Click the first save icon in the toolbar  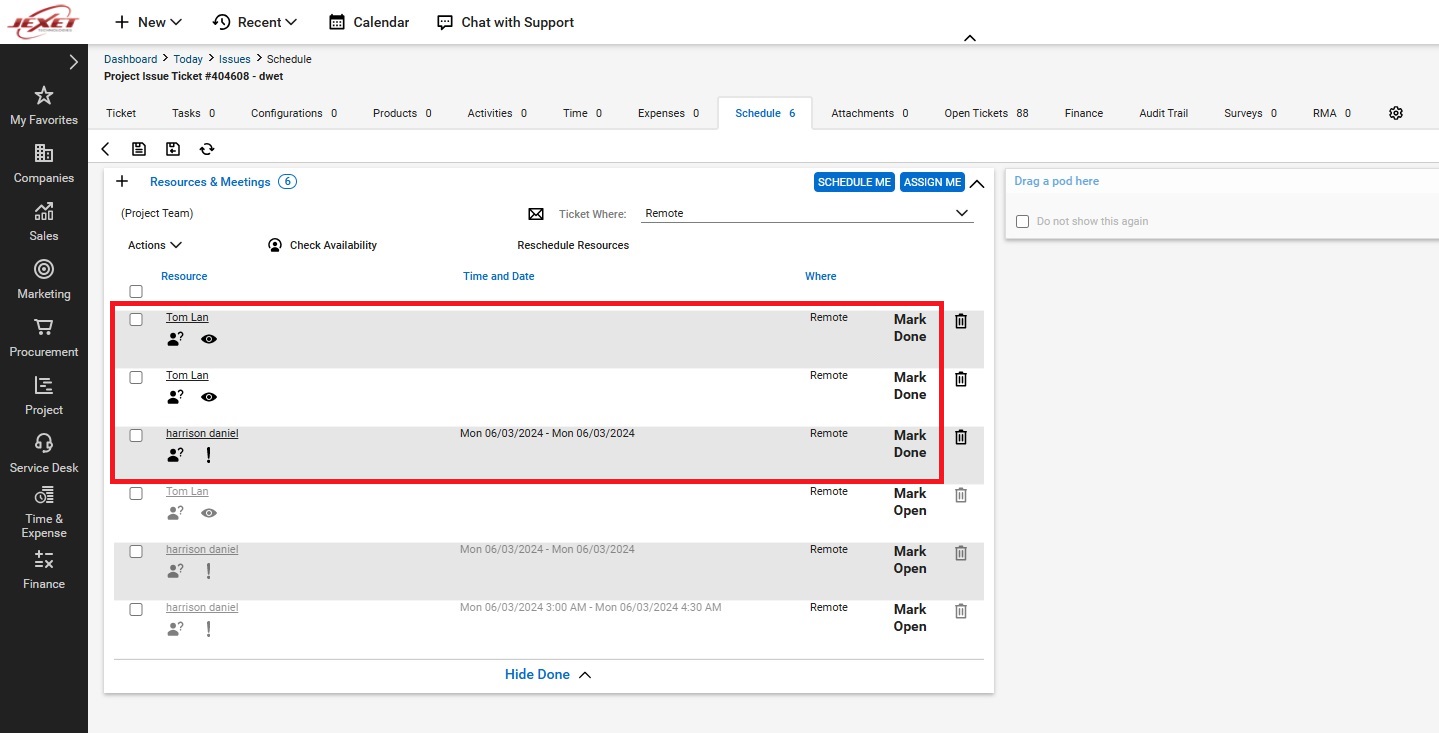(x=139, y=149)
